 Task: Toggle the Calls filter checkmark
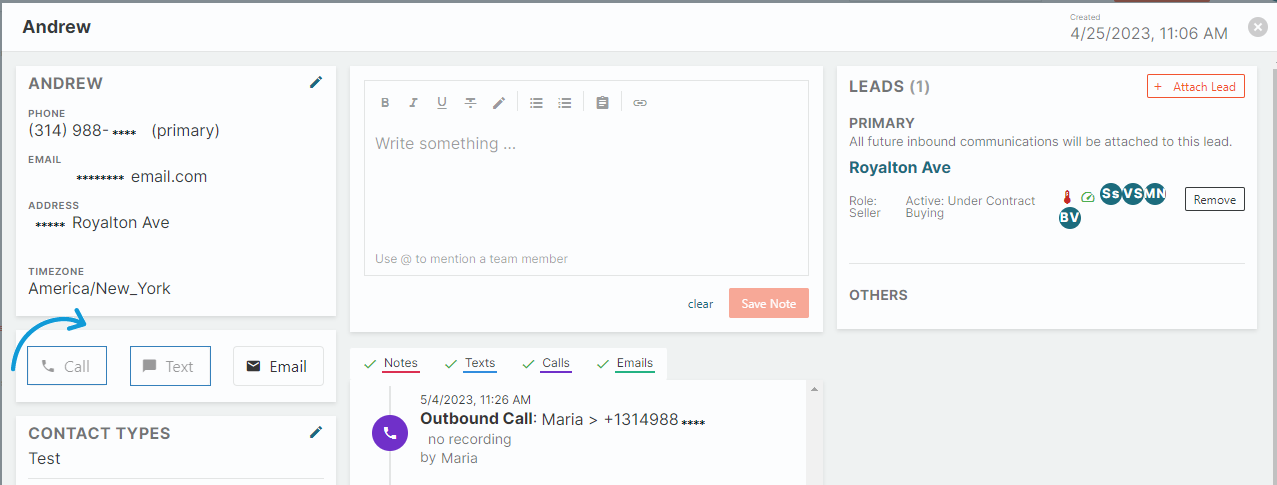528,364
